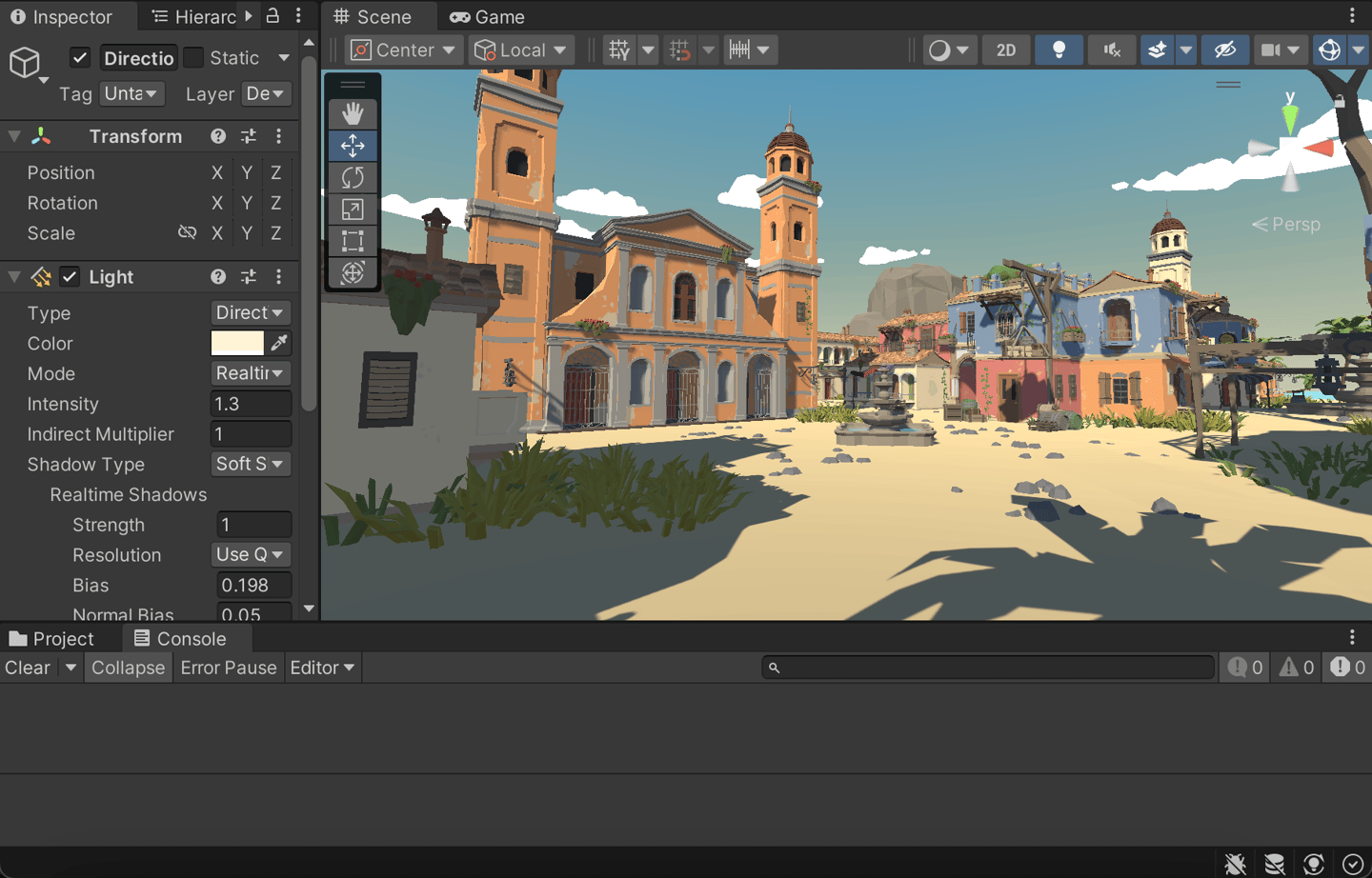Toggle the Error Pause button
Screen dimensions: 1372x878
(229, 668)
